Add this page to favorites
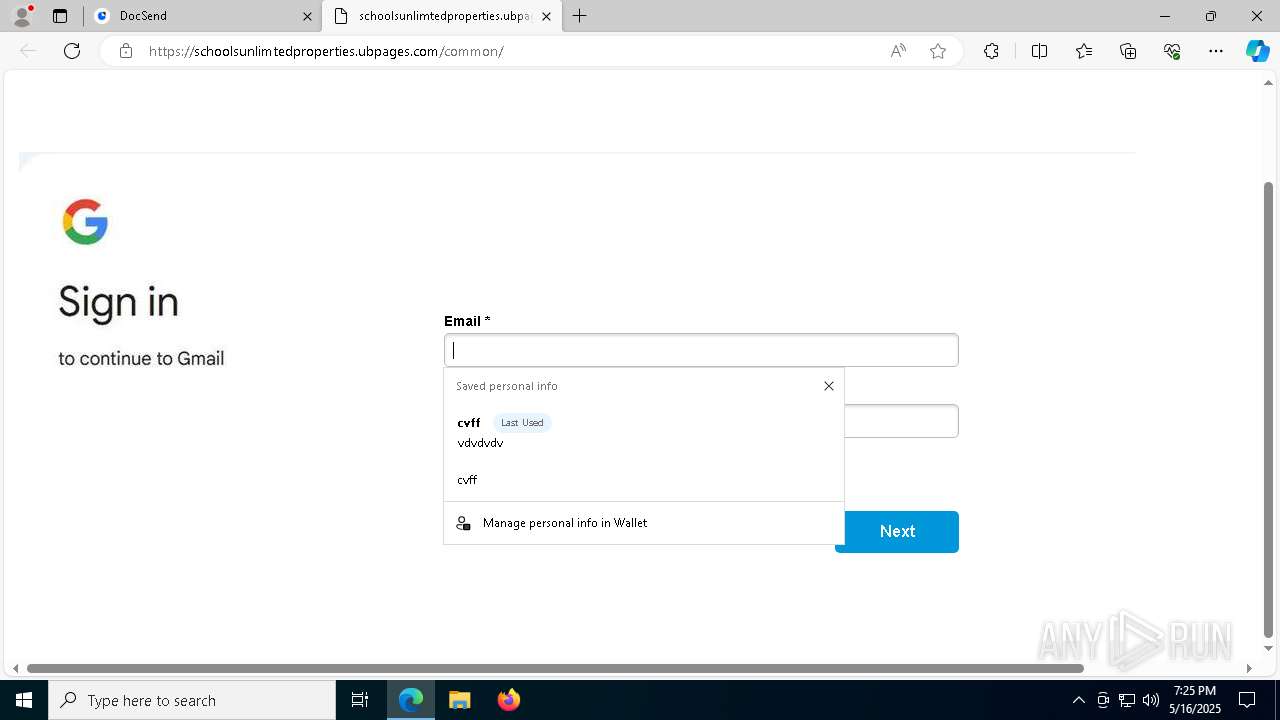 point(938,51)
